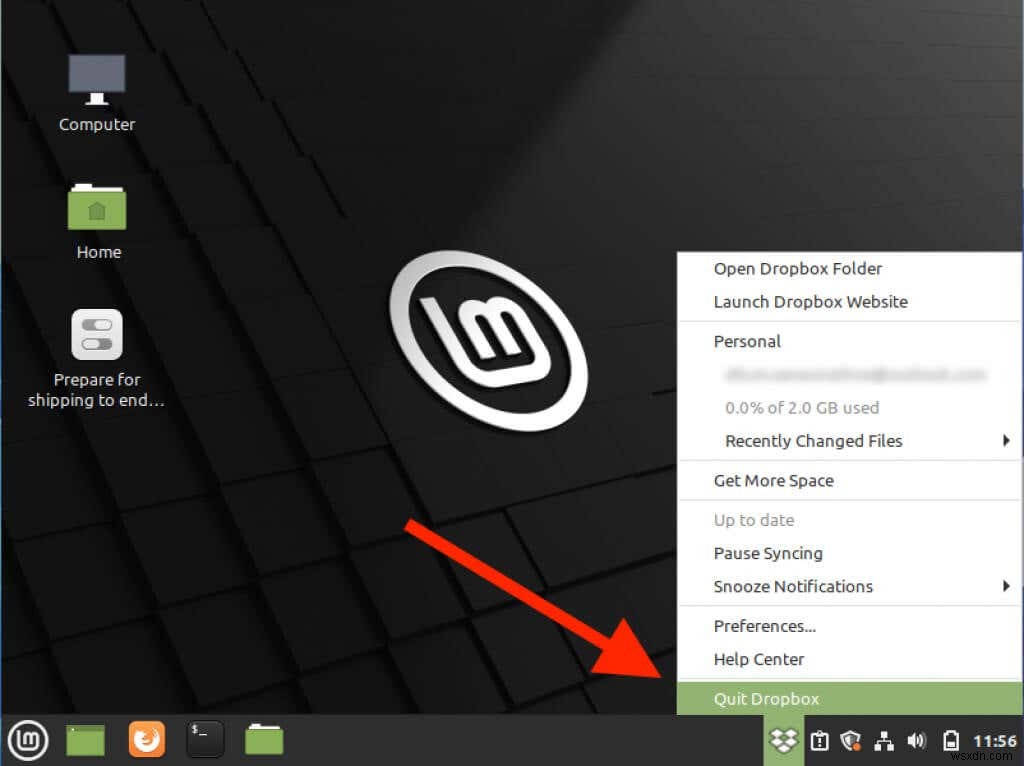
Task: Open Dropbox Preferences from the menu
Action: click(x=765, y=626)
